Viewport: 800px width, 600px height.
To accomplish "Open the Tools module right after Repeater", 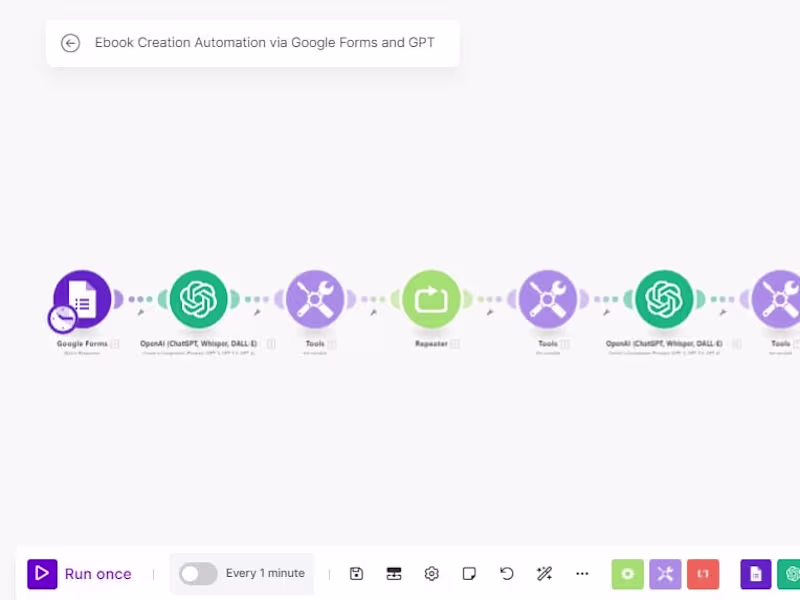I will 548,299.
